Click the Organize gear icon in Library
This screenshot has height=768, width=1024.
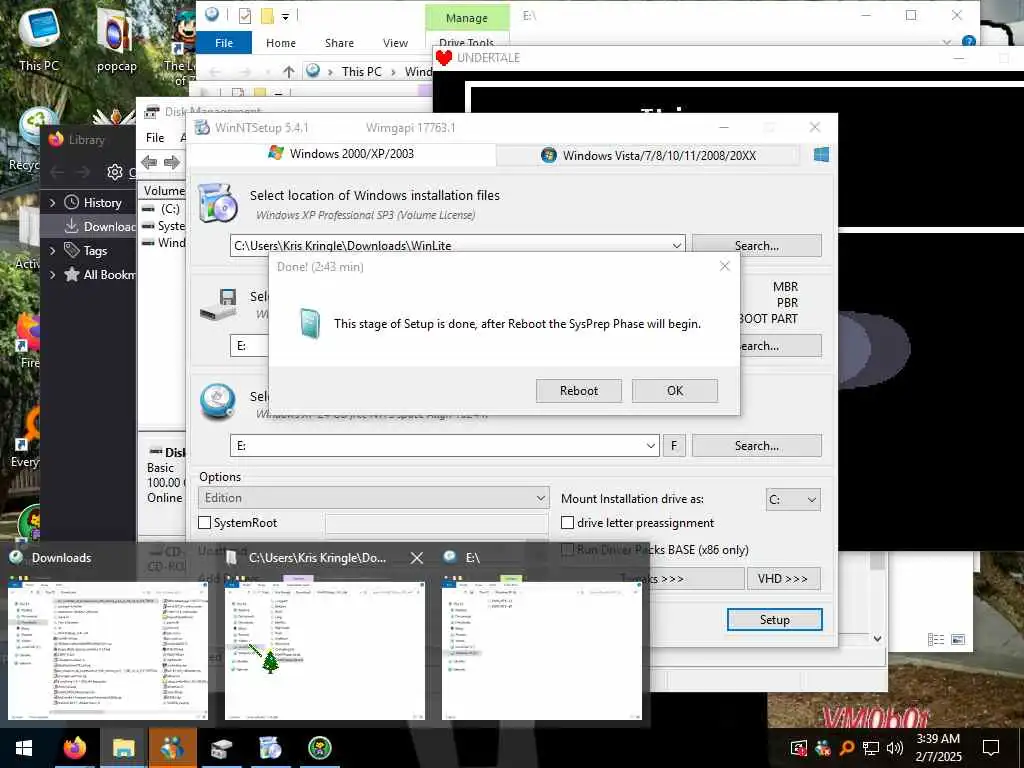(115, 172)
